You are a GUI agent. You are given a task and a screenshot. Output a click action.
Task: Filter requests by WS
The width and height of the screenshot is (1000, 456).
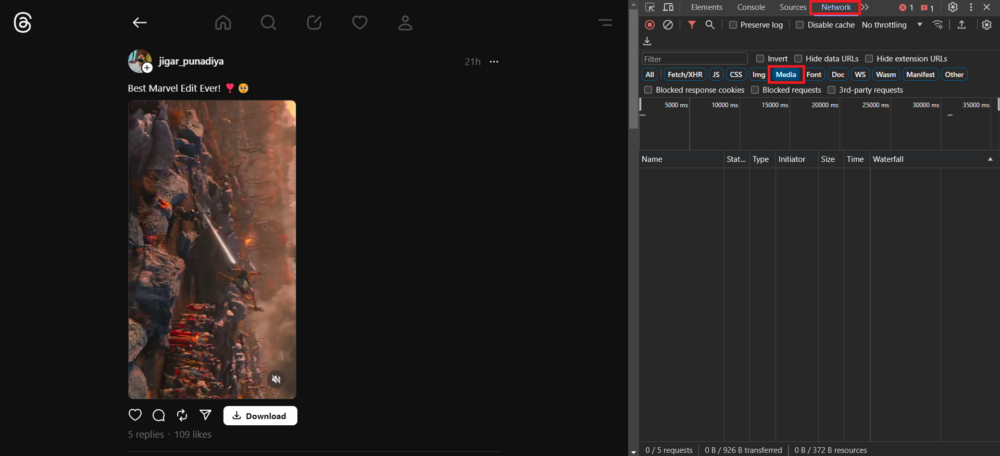point(860,75)
